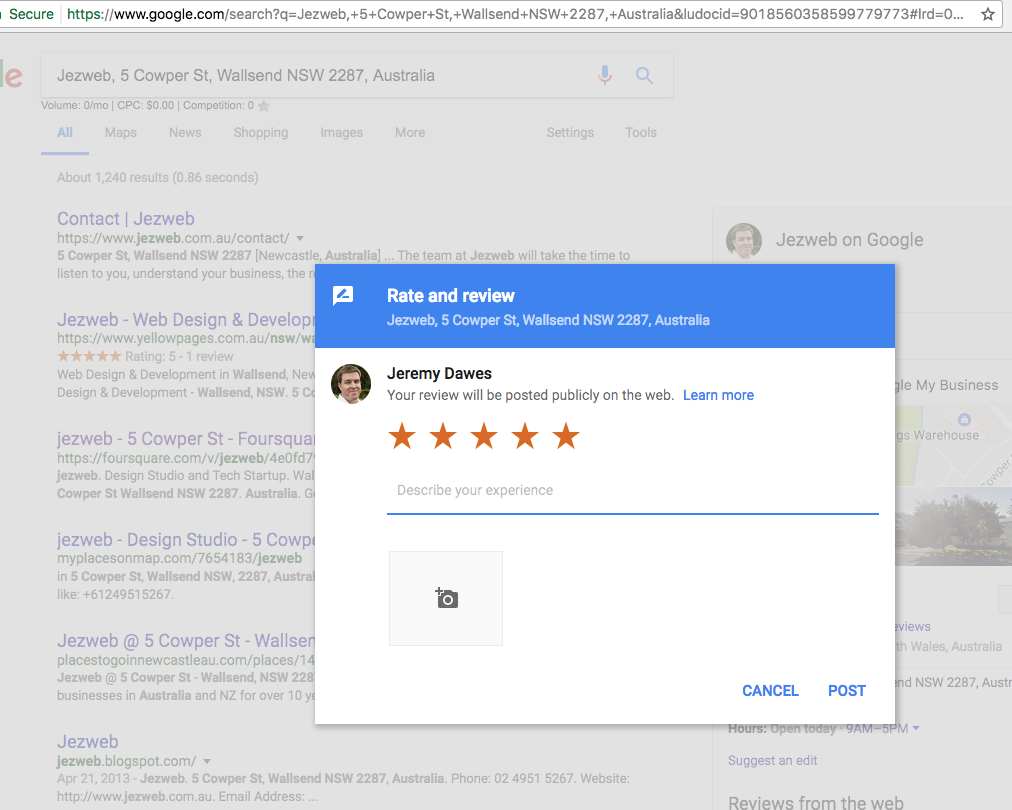
Task: Switch to the News tab
Action: click(185, 132)
